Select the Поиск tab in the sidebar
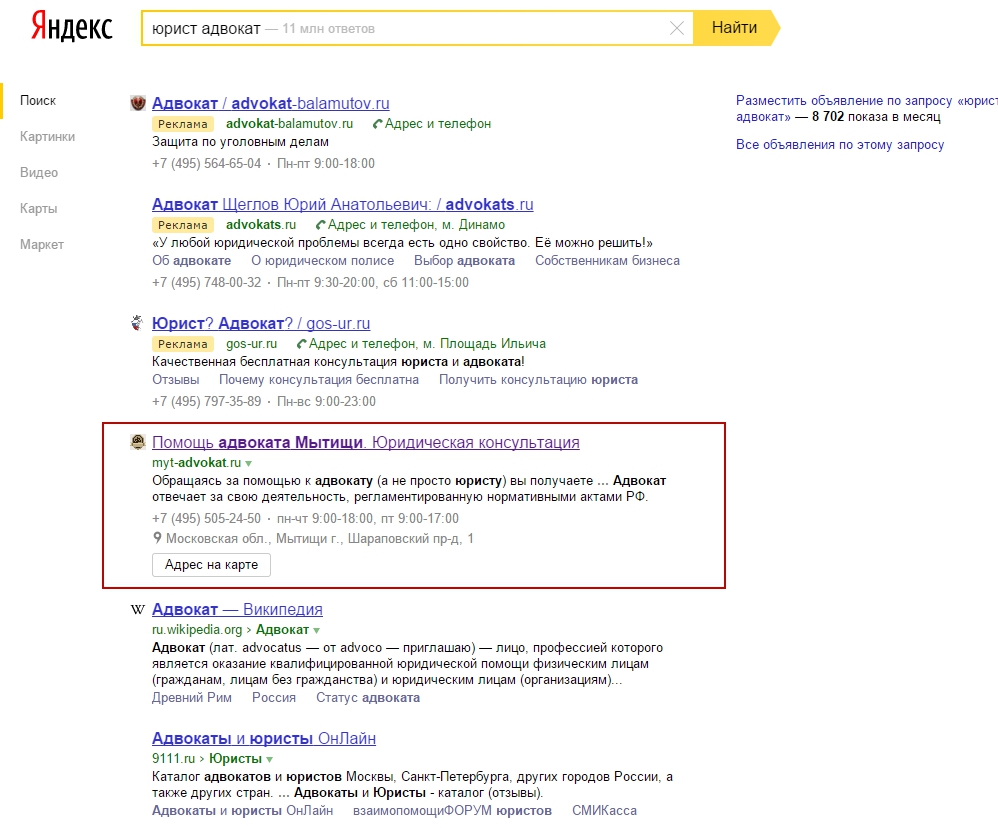 (38, 101)
